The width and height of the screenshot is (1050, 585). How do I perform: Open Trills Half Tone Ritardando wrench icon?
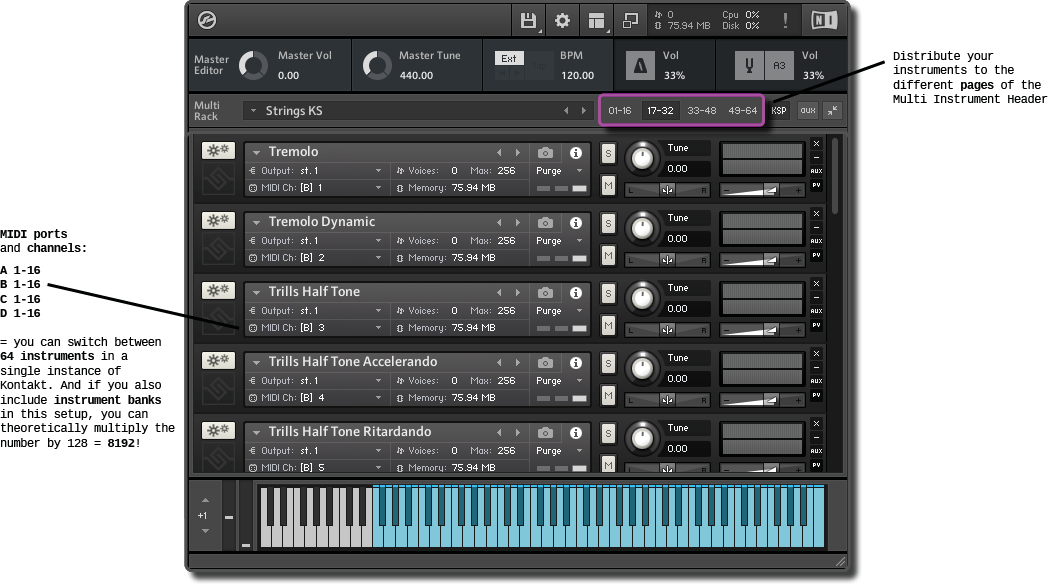coord(218,430)
